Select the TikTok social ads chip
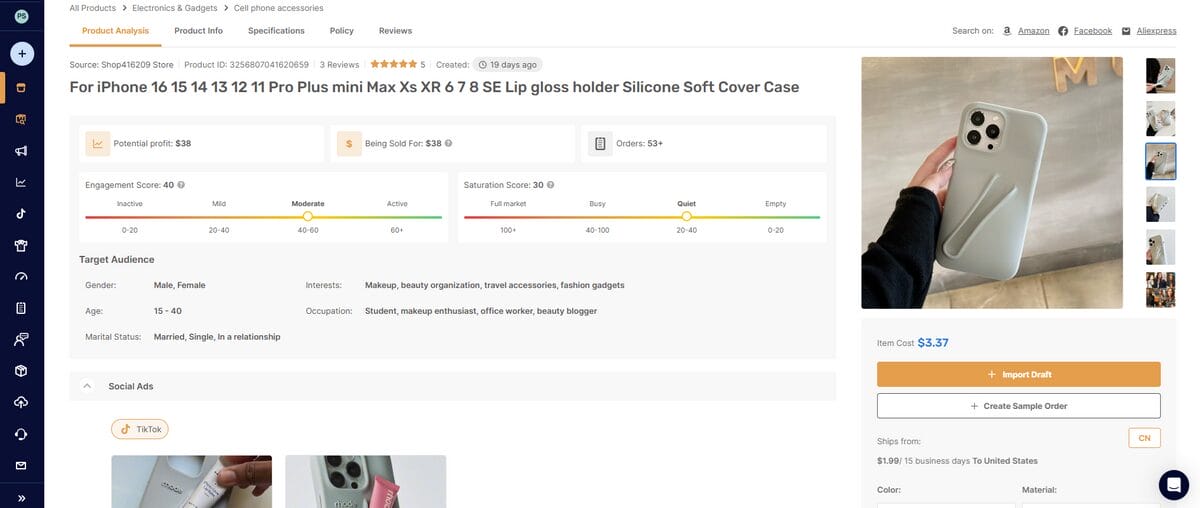This screenshot has height=508, width=1200. [140, 429]
